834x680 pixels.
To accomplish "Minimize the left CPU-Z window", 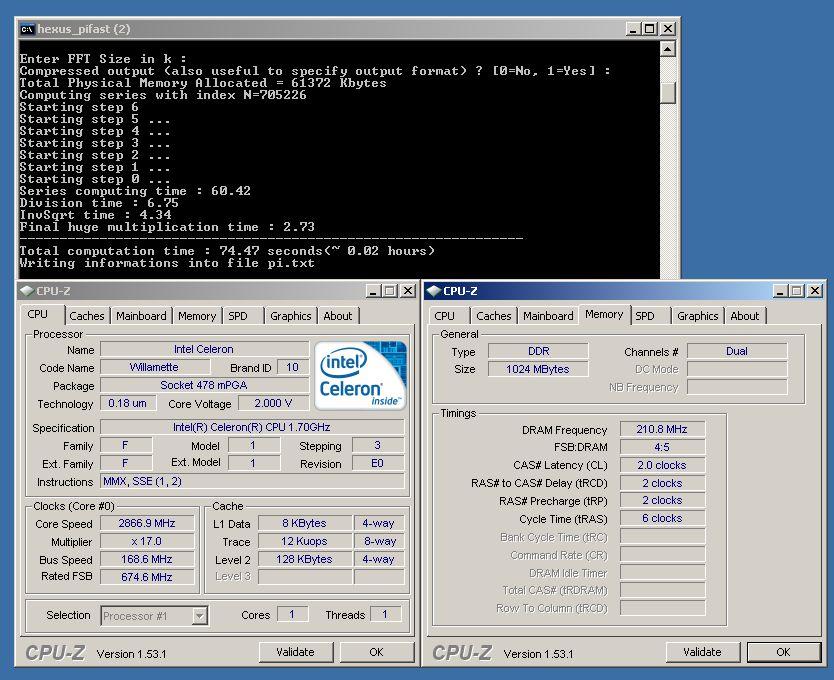I will tap(373, 291).
